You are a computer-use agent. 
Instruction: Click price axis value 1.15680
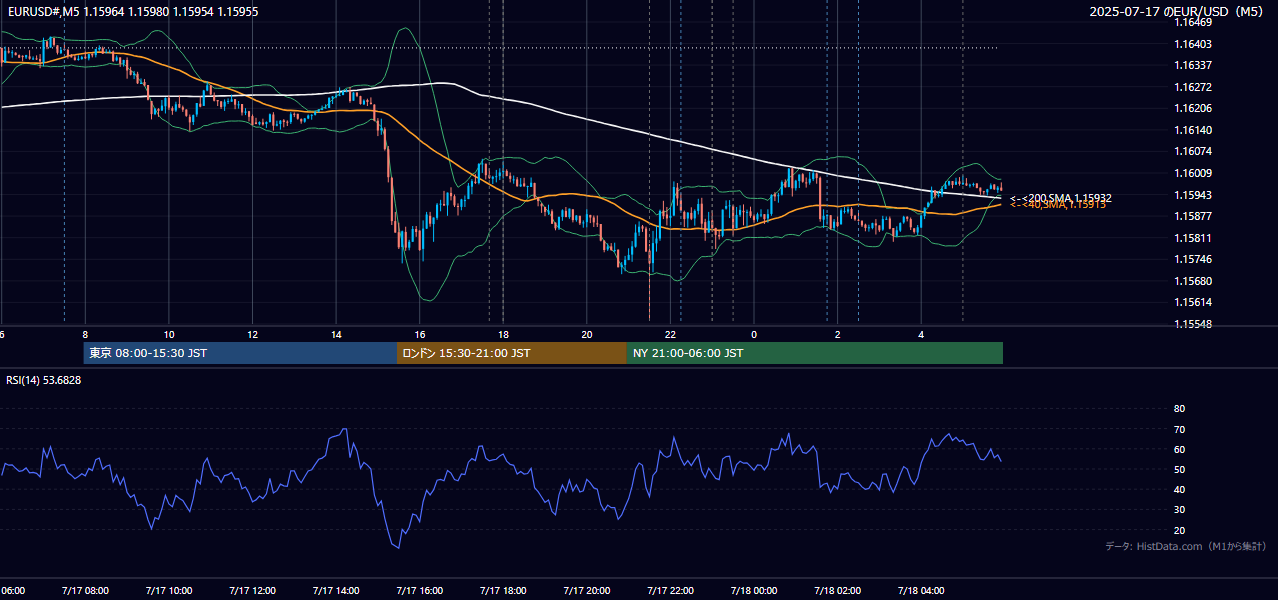coord(1193,281)
